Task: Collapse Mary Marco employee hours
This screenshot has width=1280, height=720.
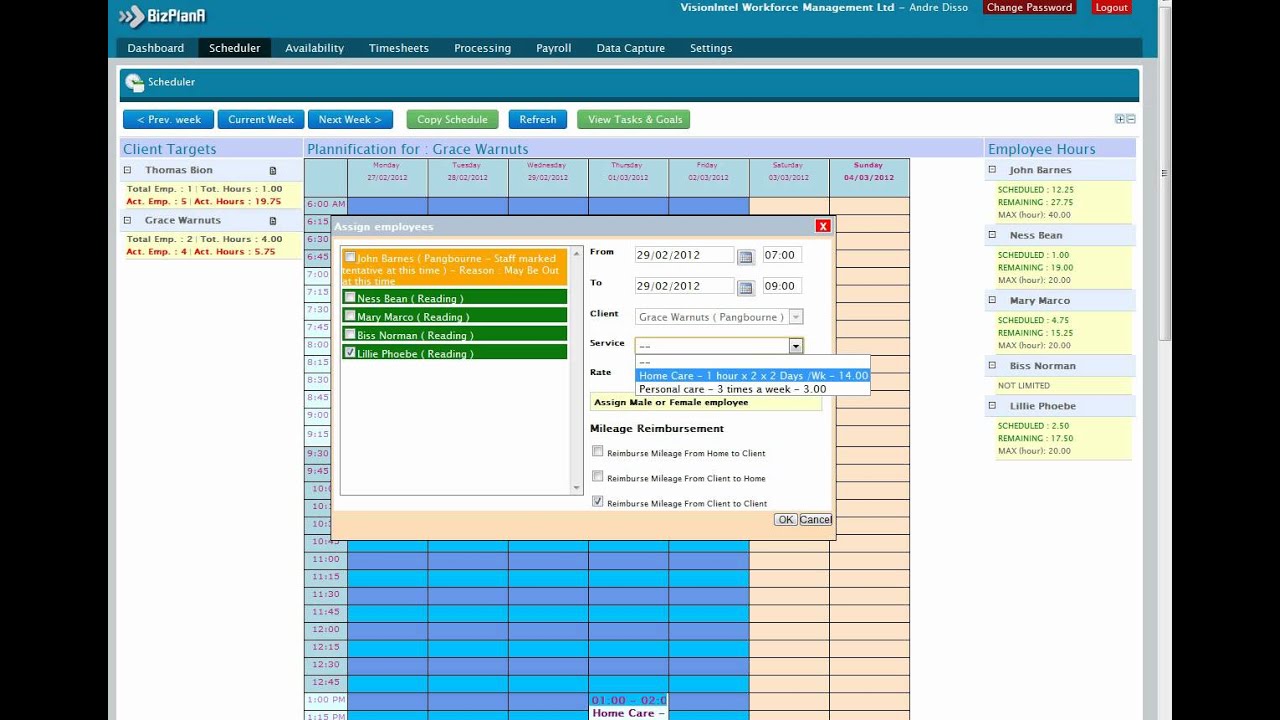Action: click(992, 300)
